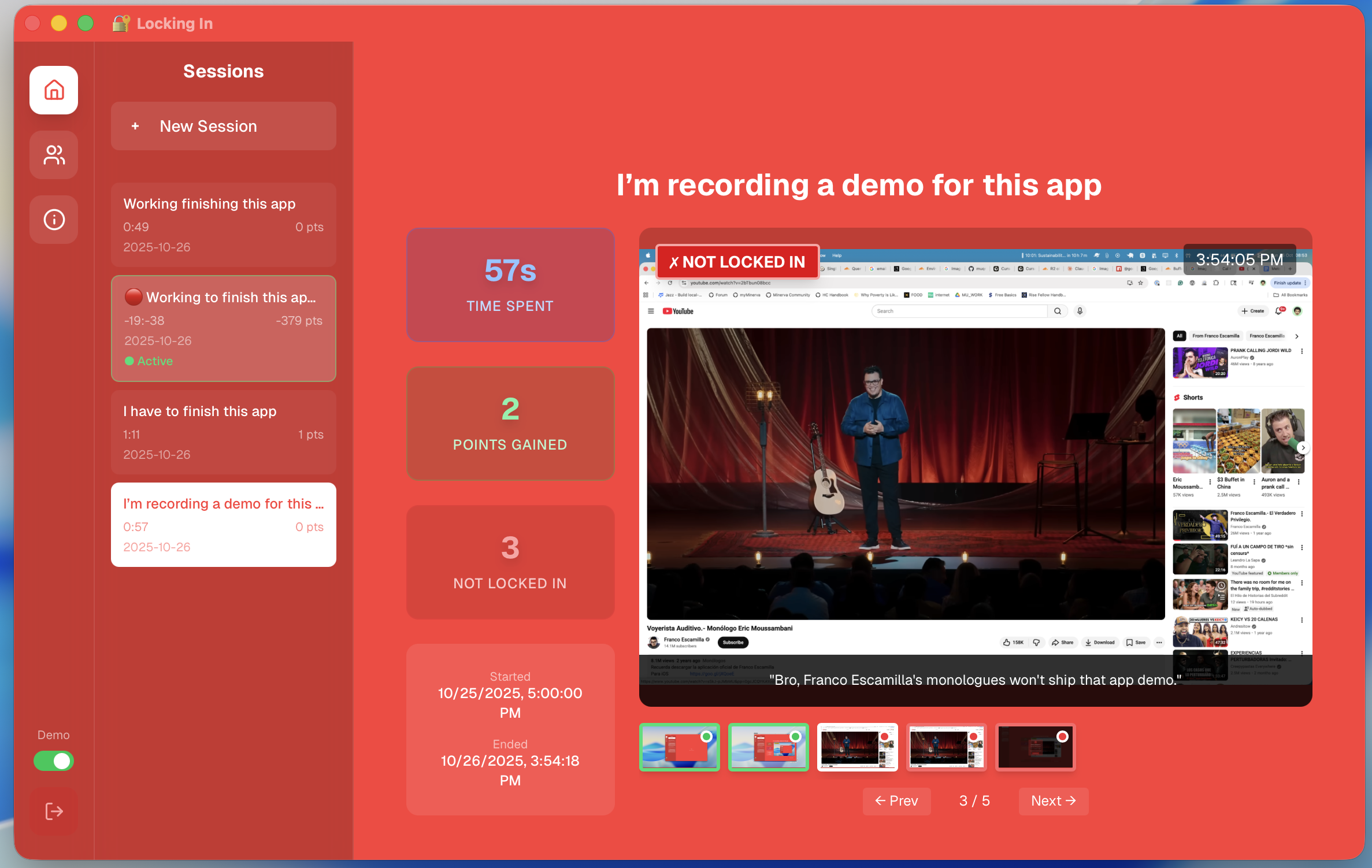The width and height of the screenshot is (1372, 868).
Task: Select 'I have to finish this app' session
Action: (223, 432)
